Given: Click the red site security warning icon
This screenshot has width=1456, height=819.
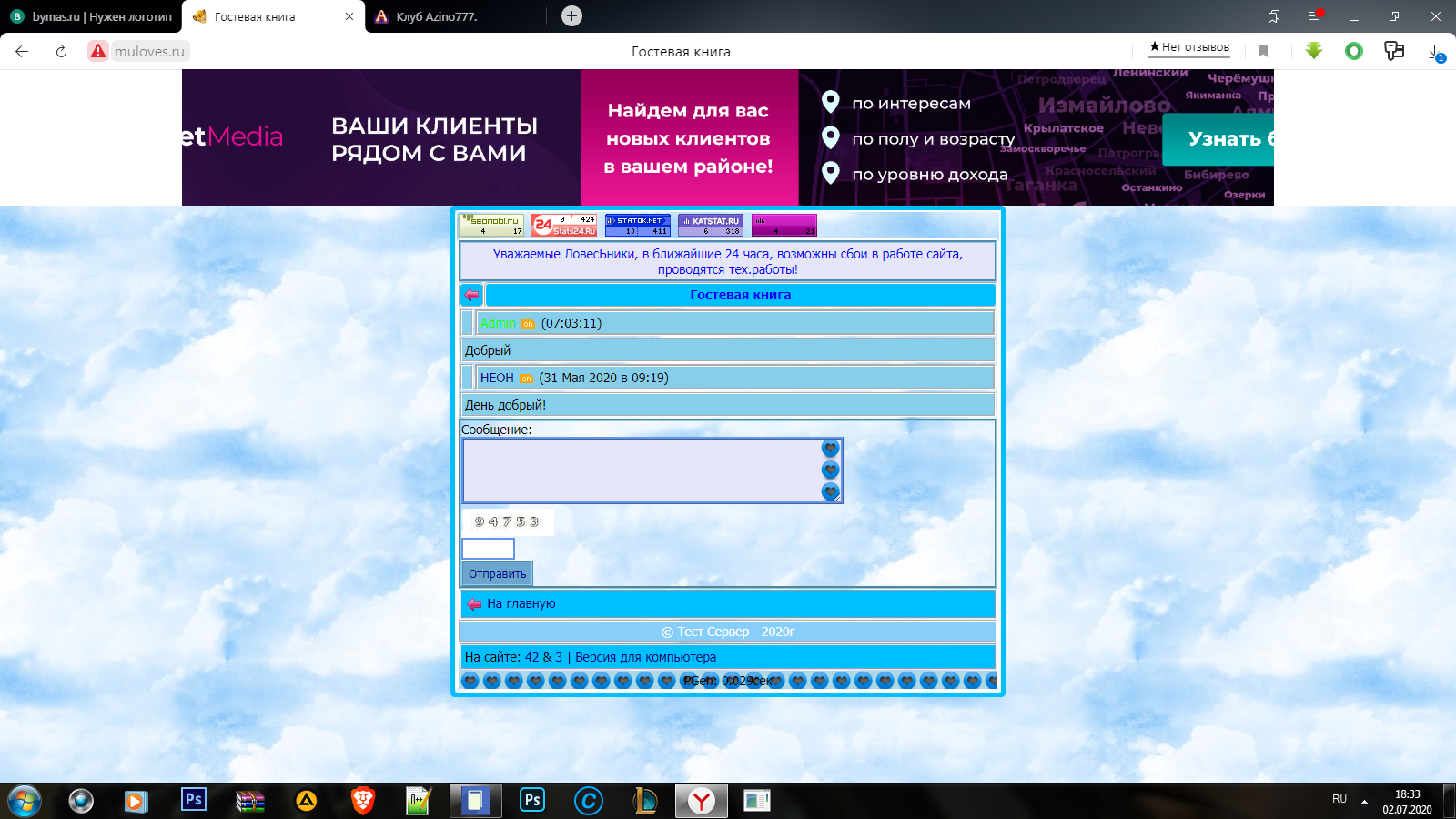Looking at the screenshot, I should click(x=98, y=51).
